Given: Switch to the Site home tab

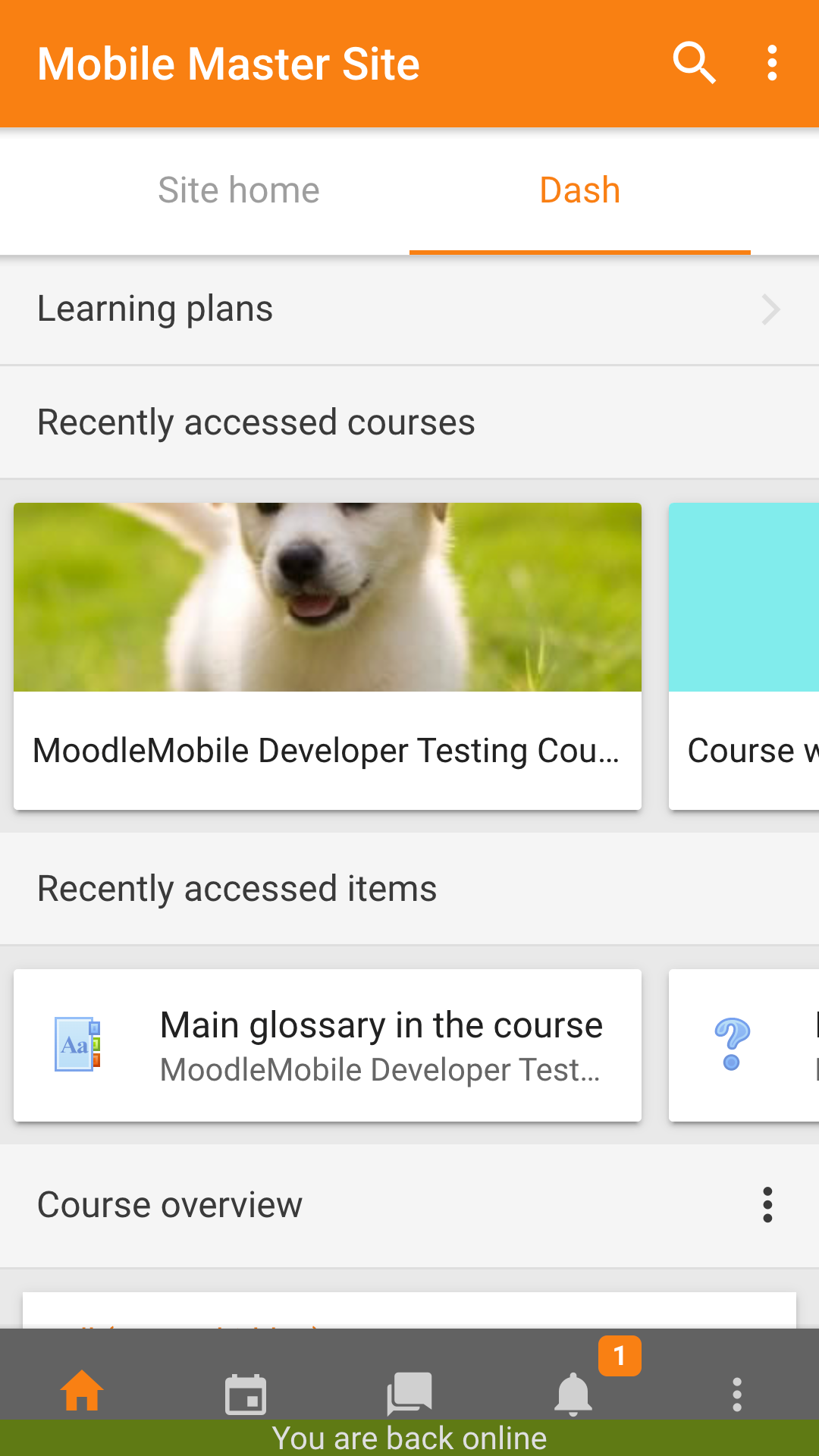Looking at the screenshot, I should tap(239, 190).
